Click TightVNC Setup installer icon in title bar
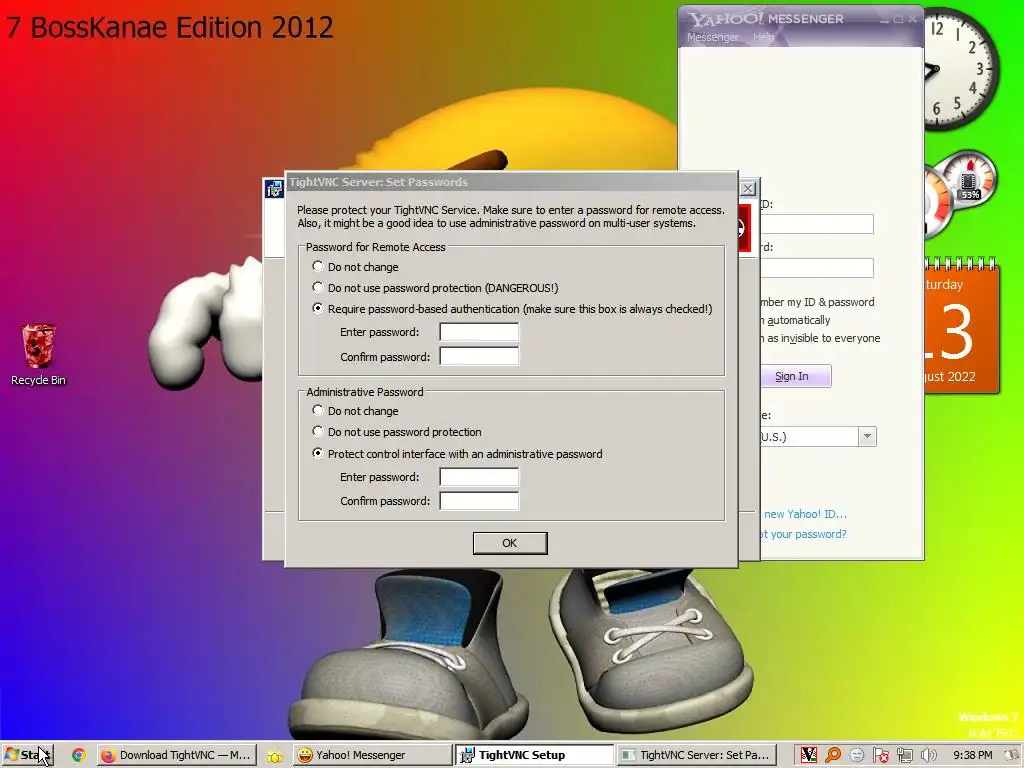 pos(274,189)
